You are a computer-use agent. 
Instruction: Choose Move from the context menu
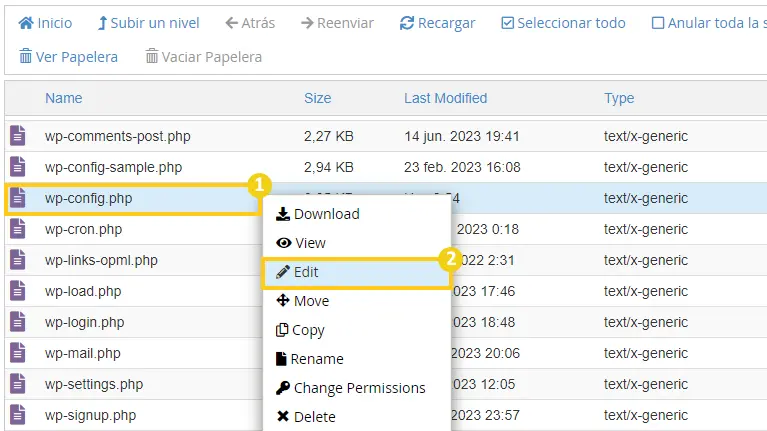pos(357,301)
